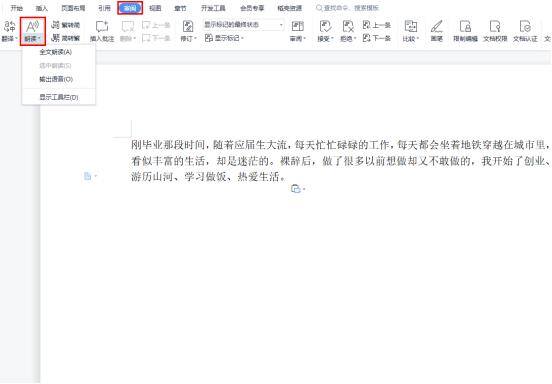Switch to the 稻壳资源 tab
The width and height of the screenshot is (552, 384).
point(289,8)
